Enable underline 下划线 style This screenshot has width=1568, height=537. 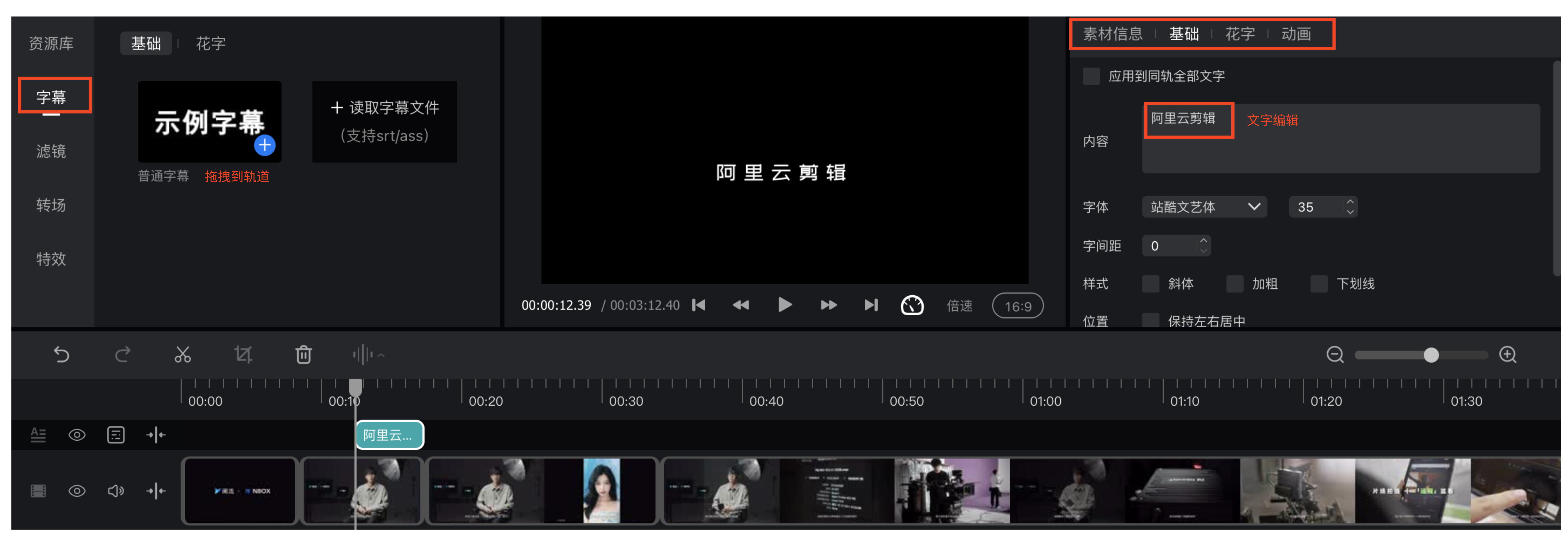tap(1318, 283)
